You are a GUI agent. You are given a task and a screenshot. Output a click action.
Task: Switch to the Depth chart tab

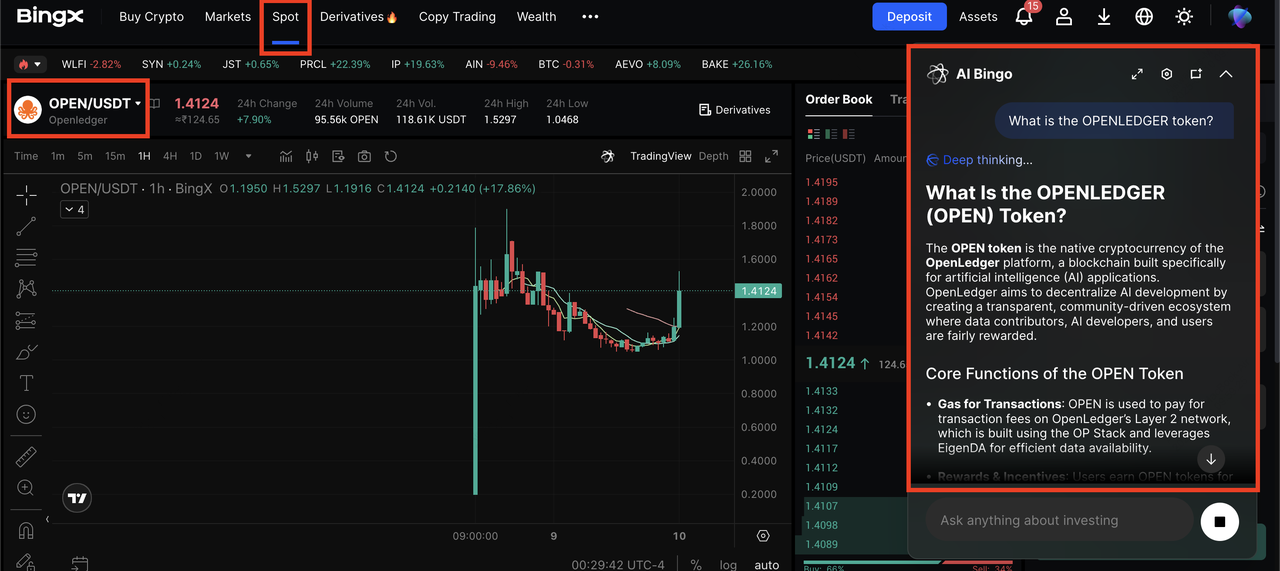[x=713, y=156]
